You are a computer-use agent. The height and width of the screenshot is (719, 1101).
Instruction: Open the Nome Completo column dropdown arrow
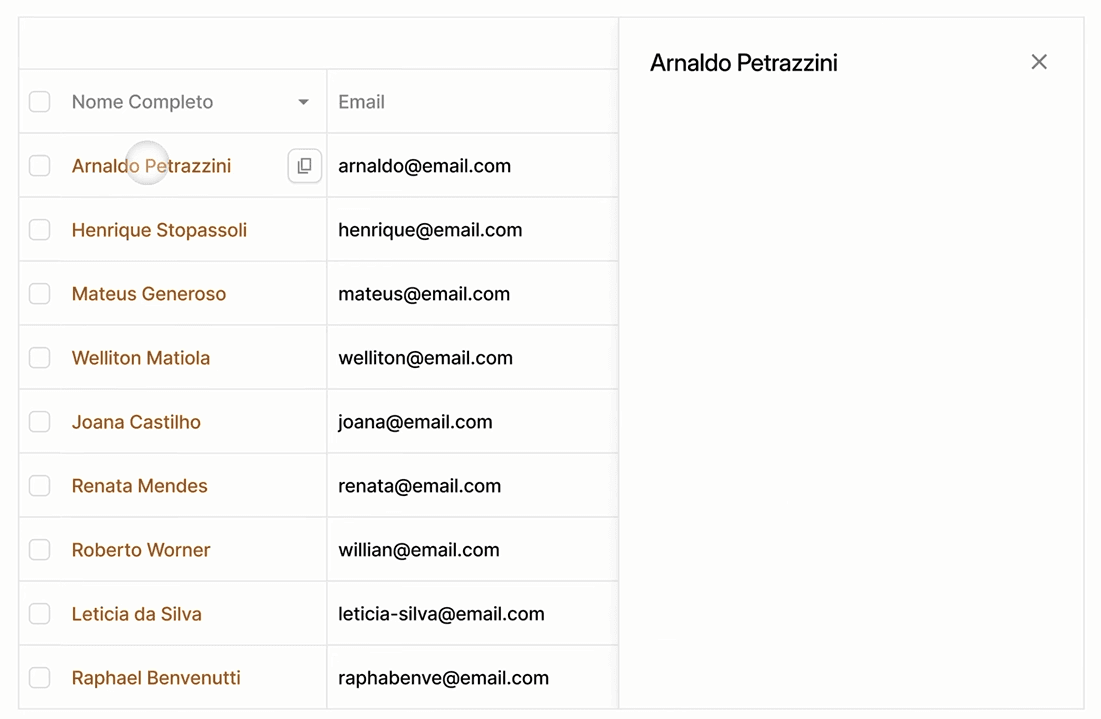303,102
